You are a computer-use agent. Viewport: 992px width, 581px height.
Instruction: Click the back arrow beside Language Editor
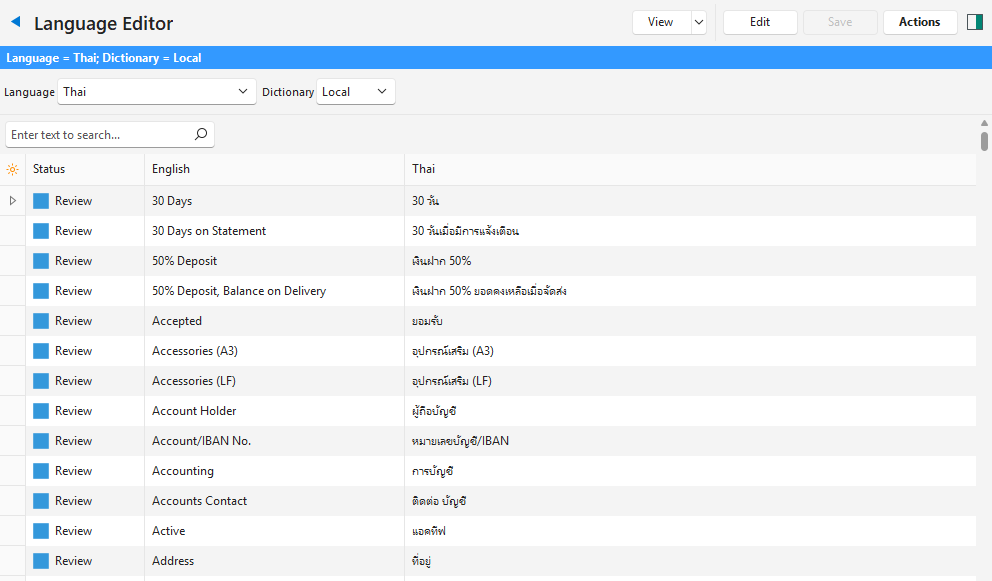point(15,22)
